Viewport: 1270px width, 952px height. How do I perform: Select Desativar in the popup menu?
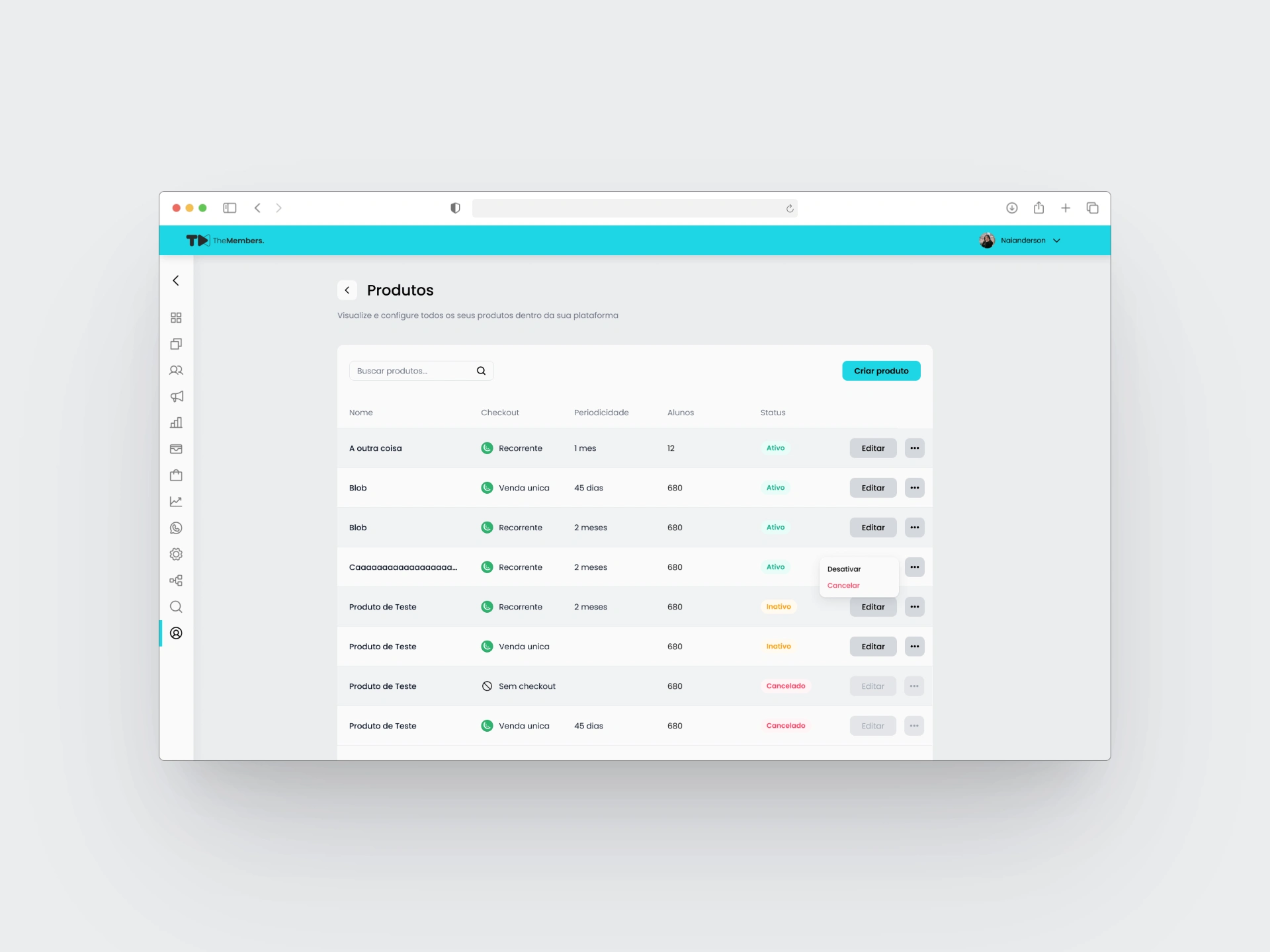[844, 569]
